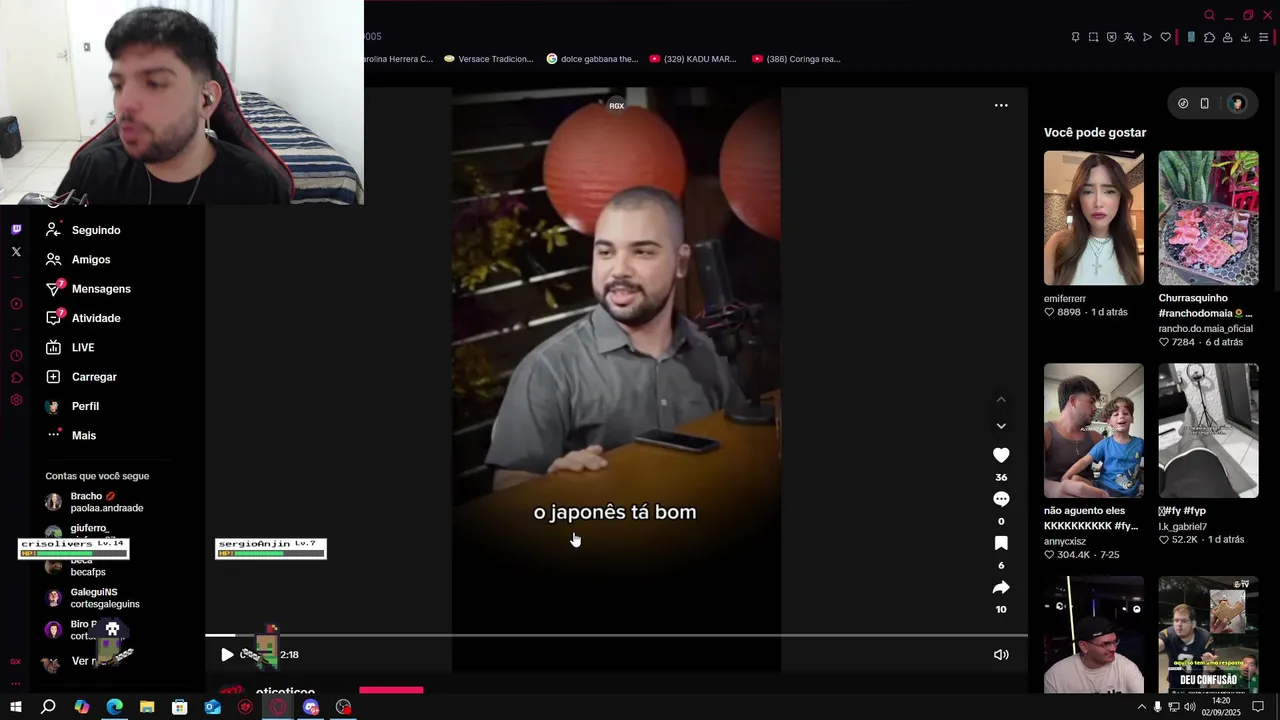Open the downloads icon in toolbar
The height and width of the screenshot is (720, 1280).
tap(1245, 37)
